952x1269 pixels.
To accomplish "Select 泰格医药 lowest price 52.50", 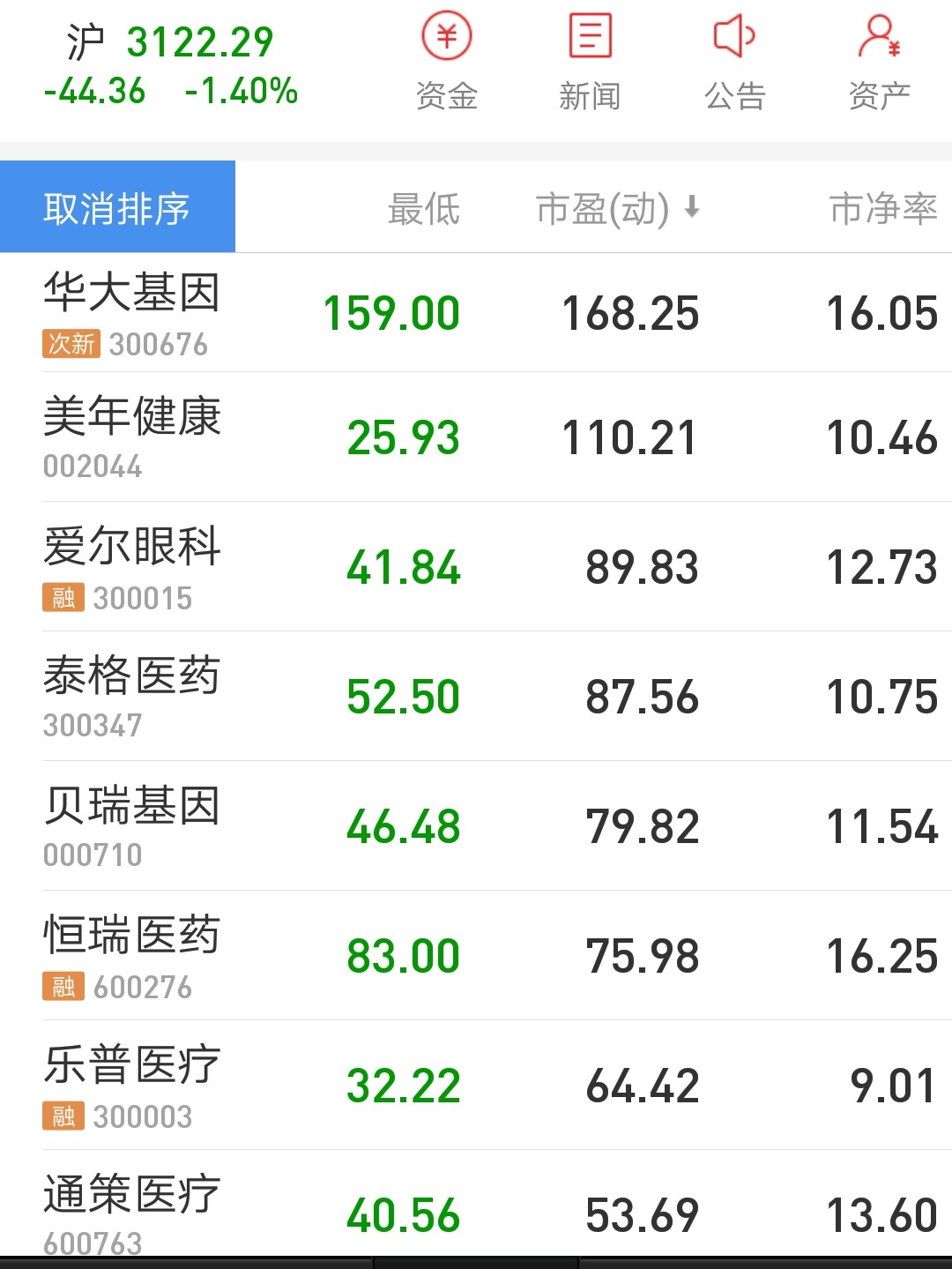I will (x=404, y=698).
